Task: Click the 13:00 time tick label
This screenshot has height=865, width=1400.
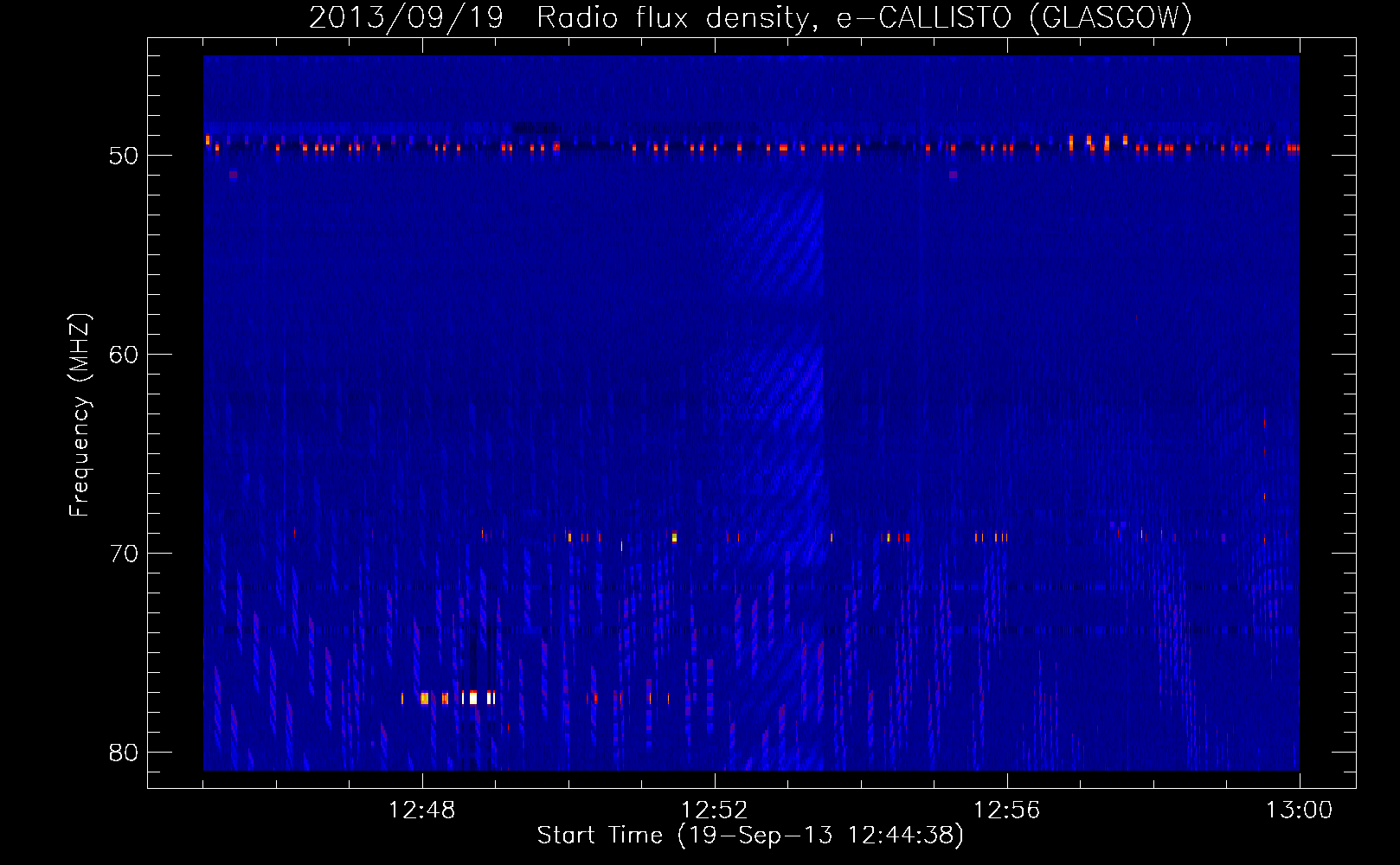Action: pos(1300,811)
